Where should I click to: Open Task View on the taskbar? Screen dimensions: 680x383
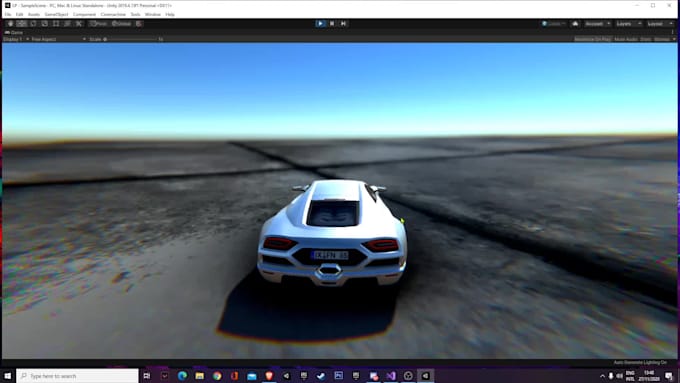(x=147, y=376)
